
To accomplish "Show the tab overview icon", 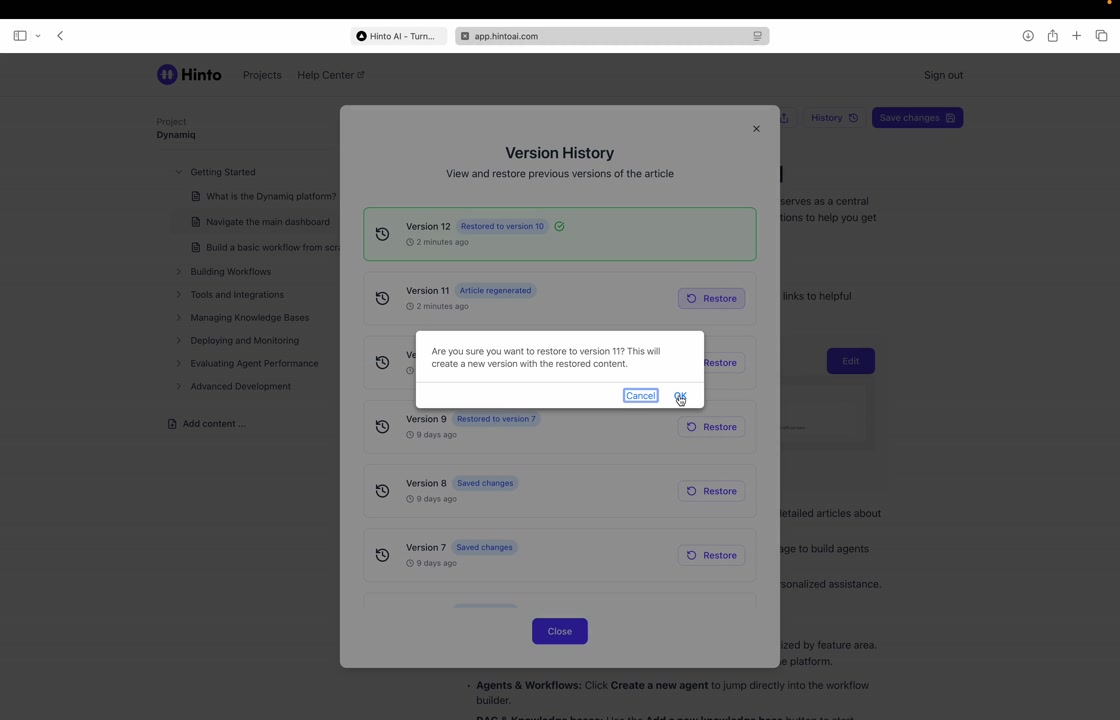I will pyautogui.click(x=1101, y=36).
